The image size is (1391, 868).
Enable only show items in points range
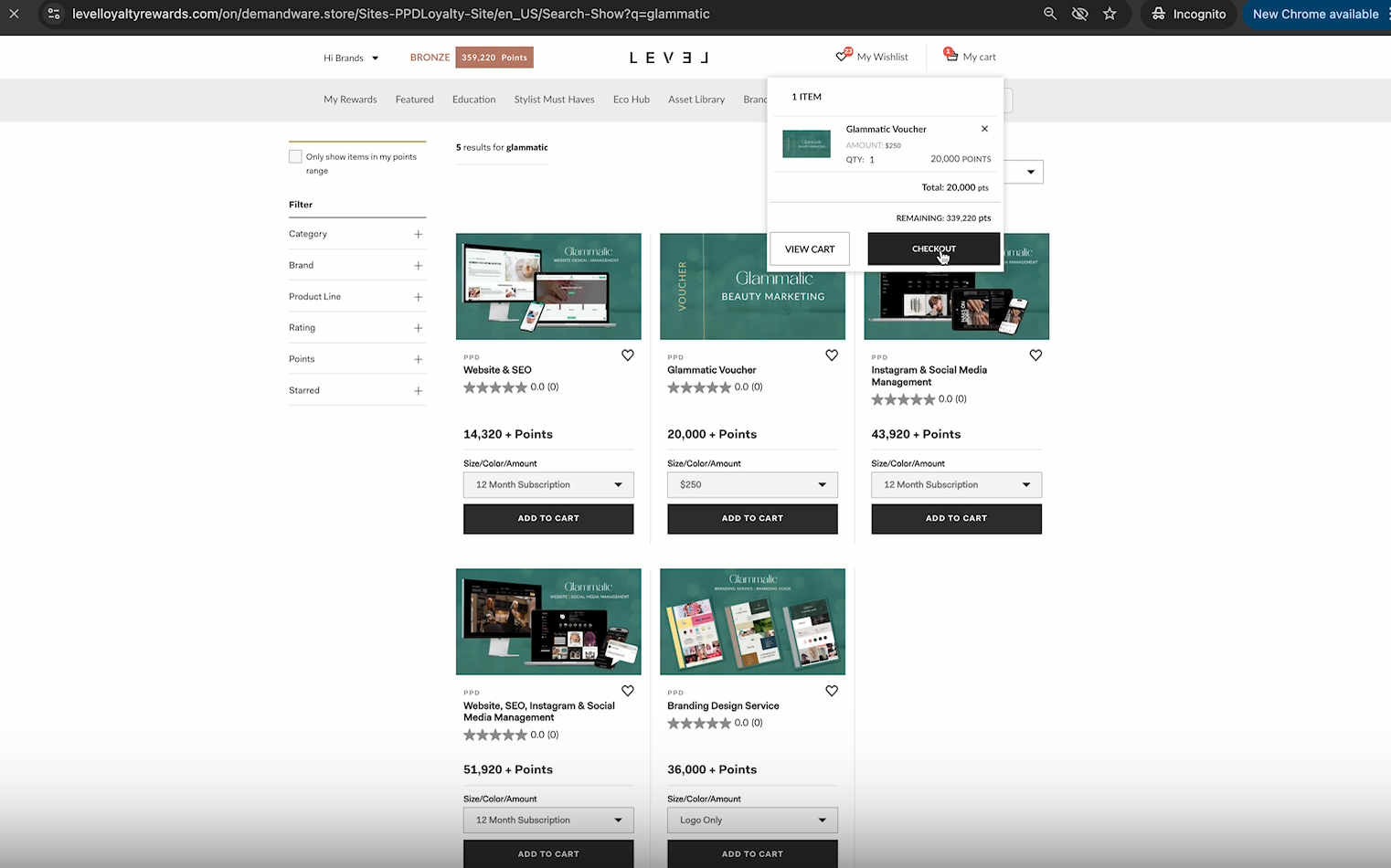coord(295,157)
